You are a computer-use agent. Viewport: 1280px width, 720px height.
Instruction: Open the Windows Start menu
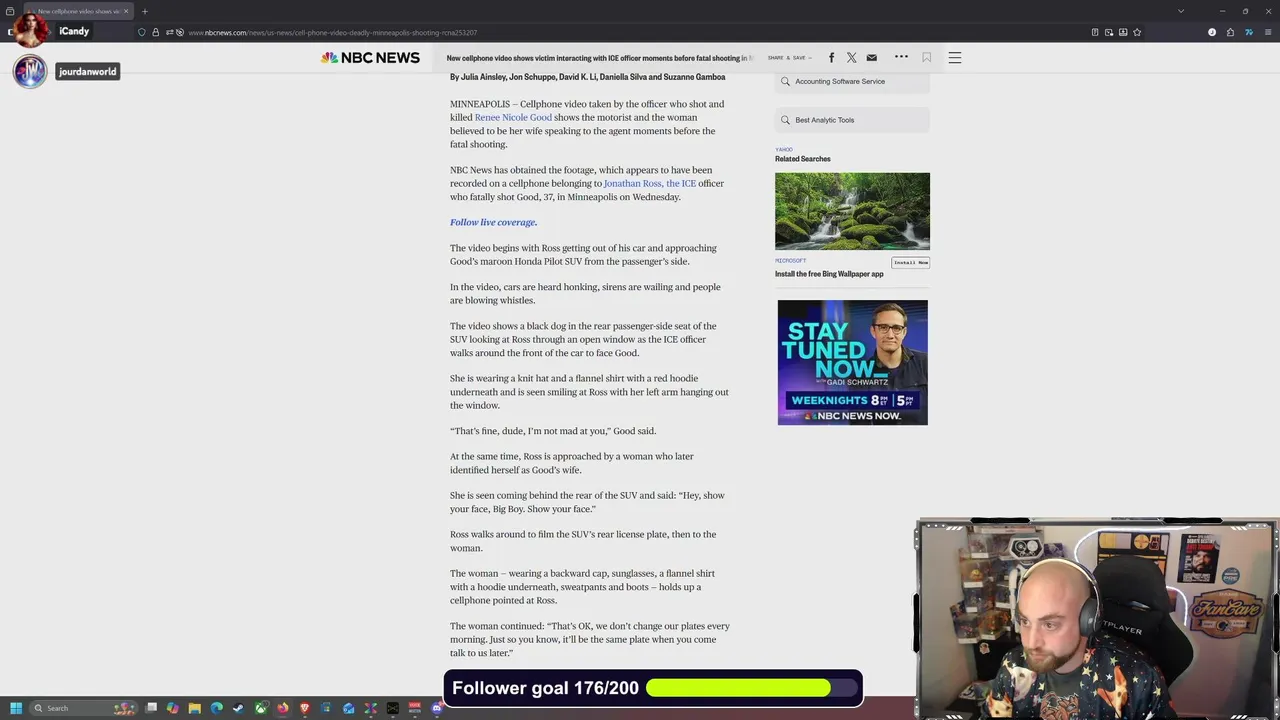click(16, 708)
